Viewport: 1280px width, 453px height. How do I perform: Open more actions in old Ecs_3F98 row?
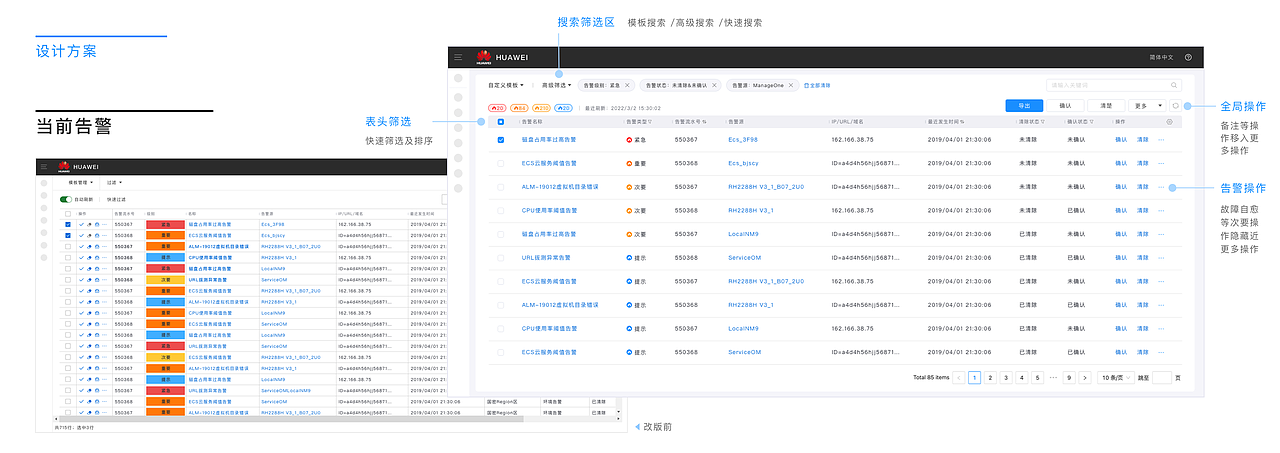105,224
